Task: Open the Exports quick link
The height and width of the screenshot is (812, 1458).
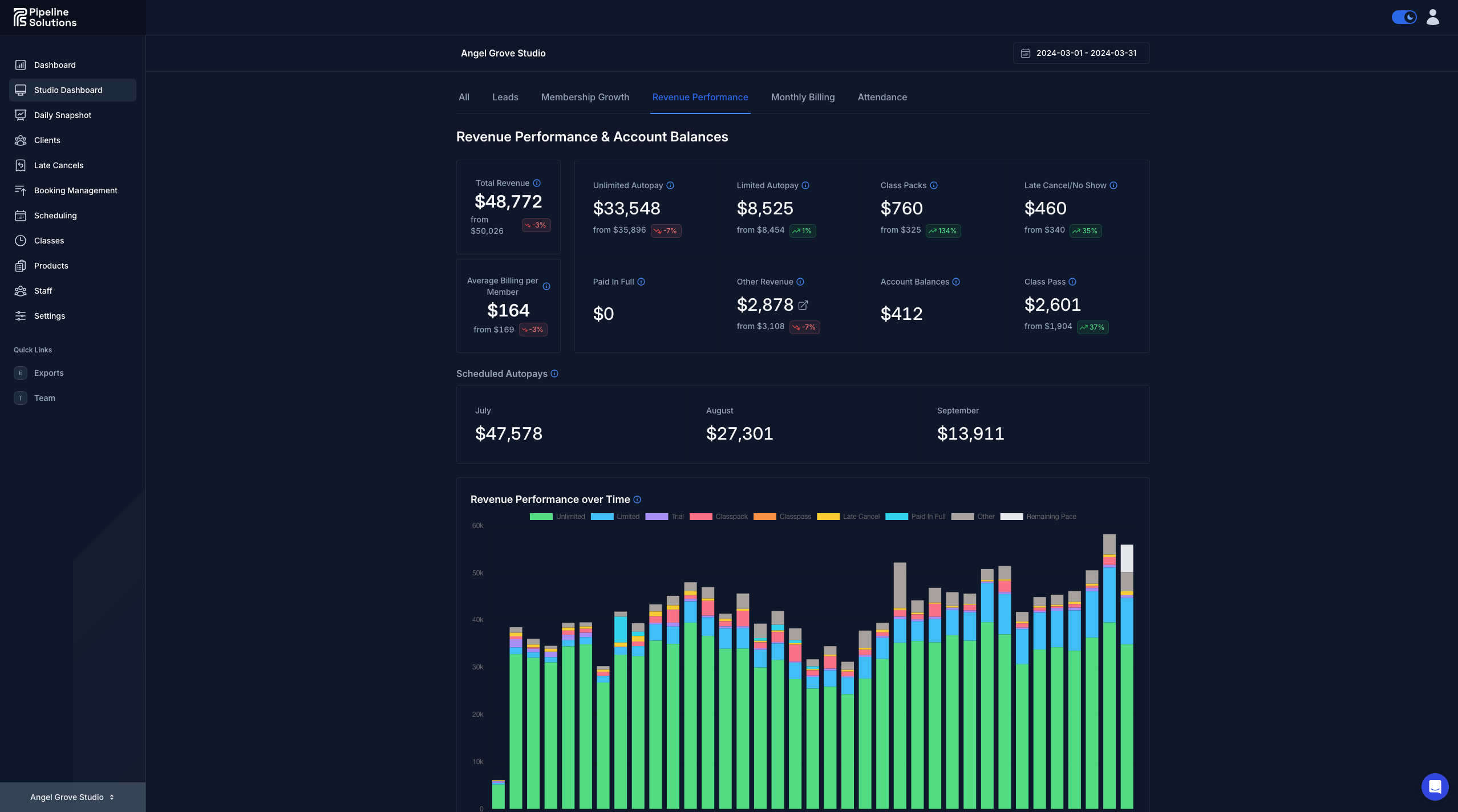Action: pyautogui.click(x=48, y=373)
